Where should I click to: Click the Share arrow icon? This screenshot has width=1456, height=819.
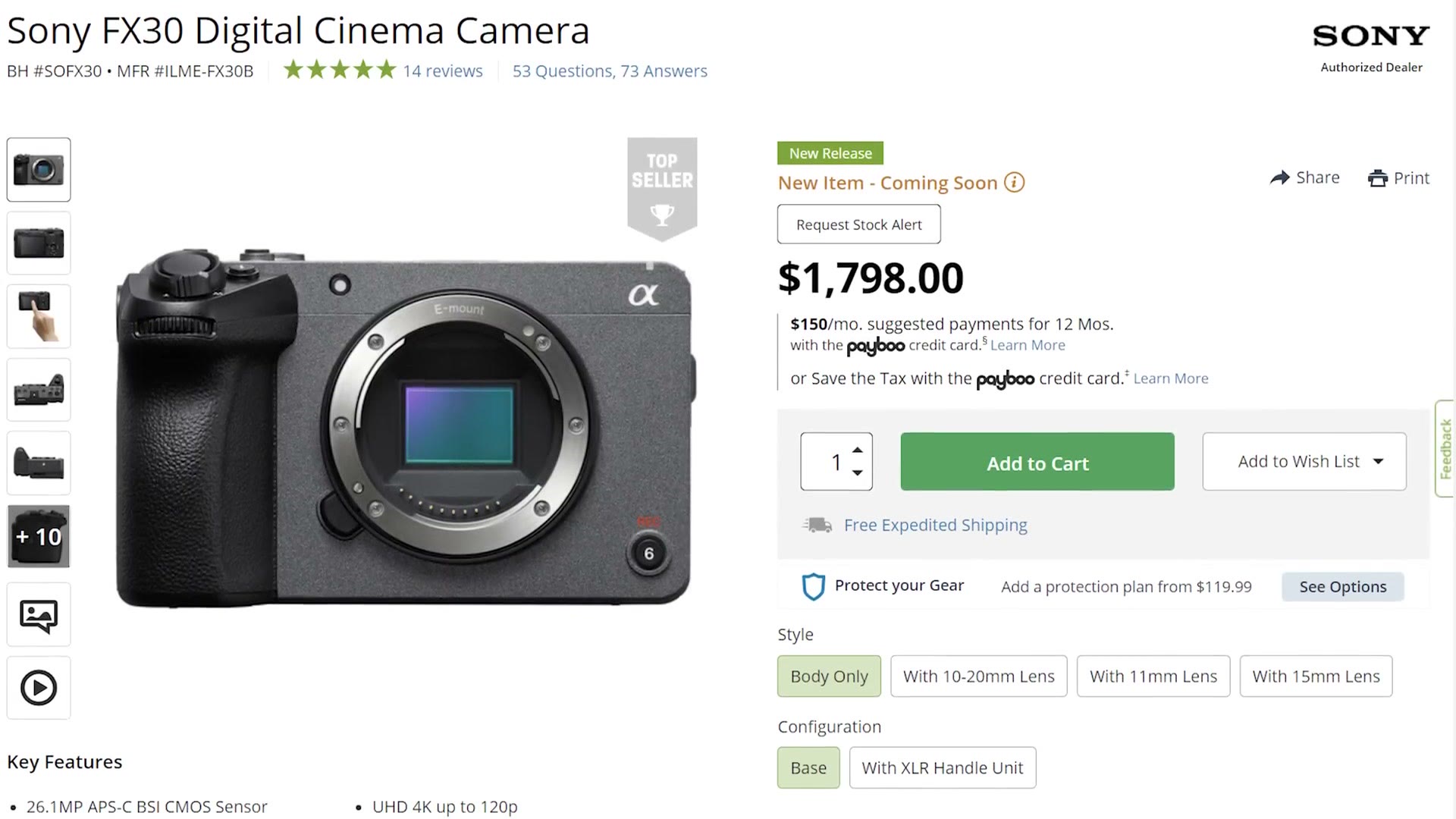1280,177
